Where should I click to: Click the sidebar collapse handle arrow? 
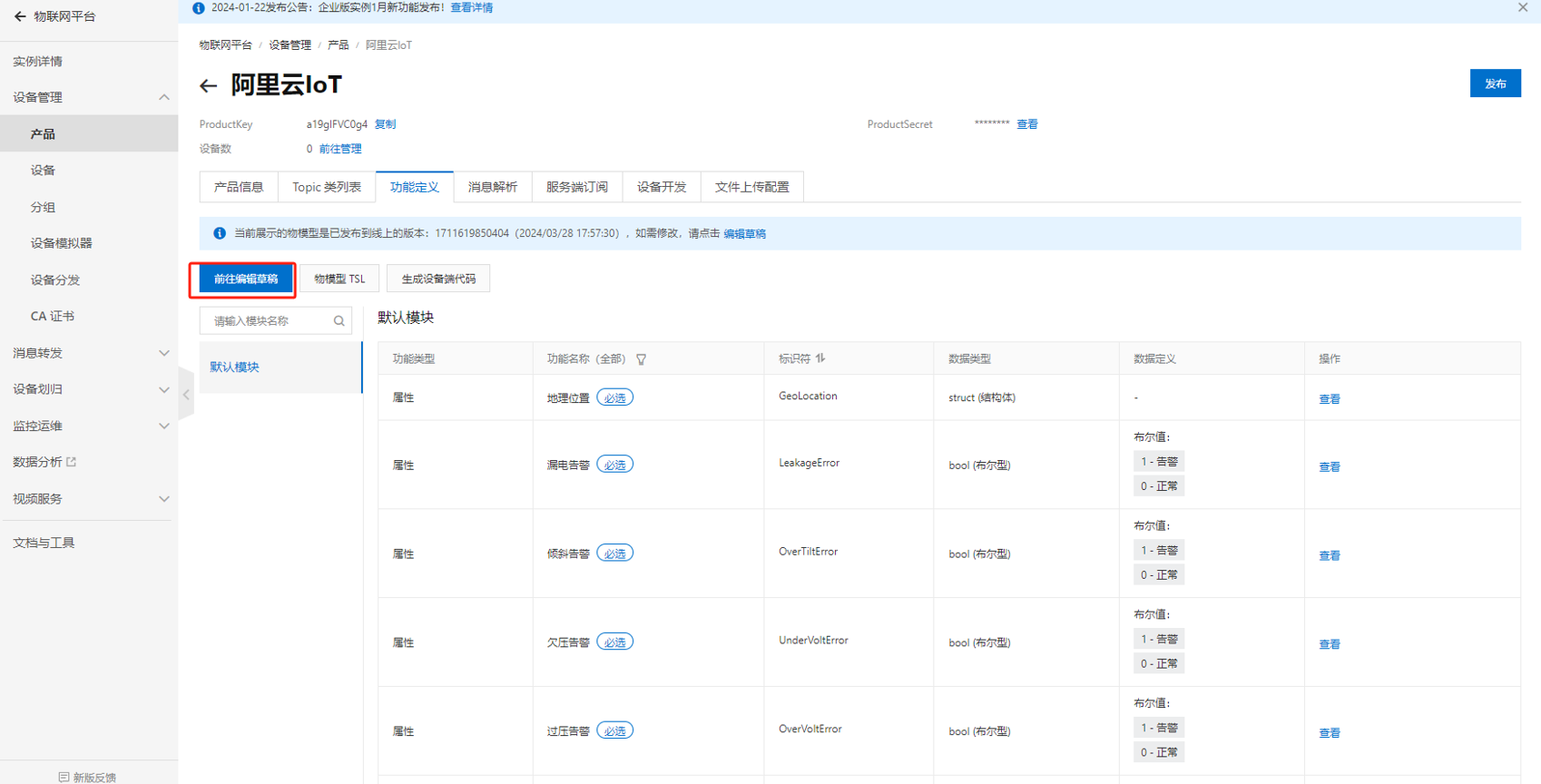[186, 395]
